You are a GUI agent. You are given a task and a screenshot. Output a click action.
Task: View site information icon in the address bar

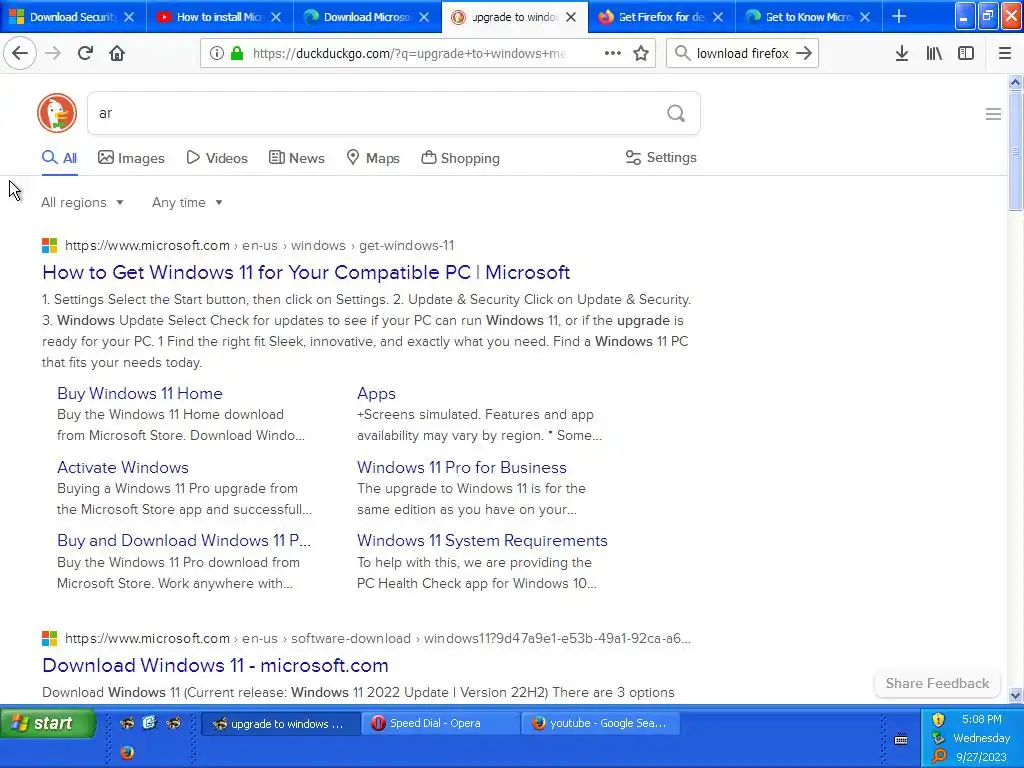click(x=217, y=53)
